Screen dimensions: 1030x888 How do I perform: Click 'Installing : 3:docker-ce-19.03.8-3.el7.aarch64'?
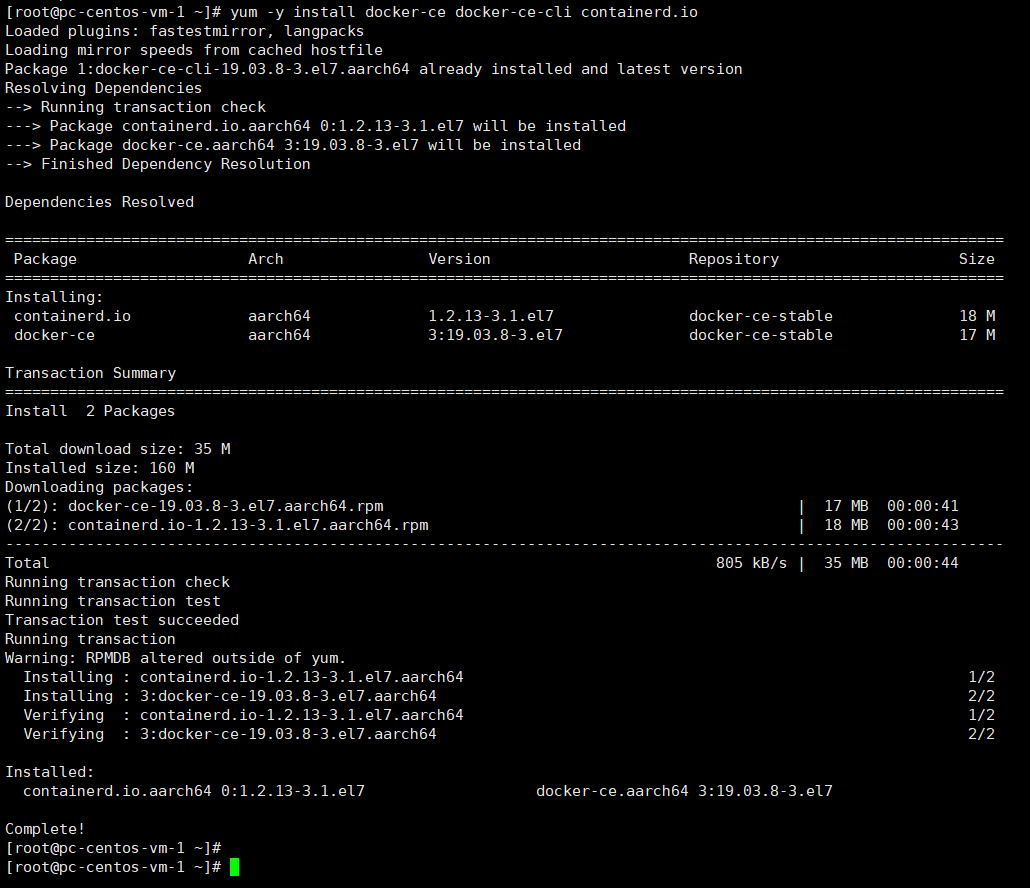pos(230,698)
